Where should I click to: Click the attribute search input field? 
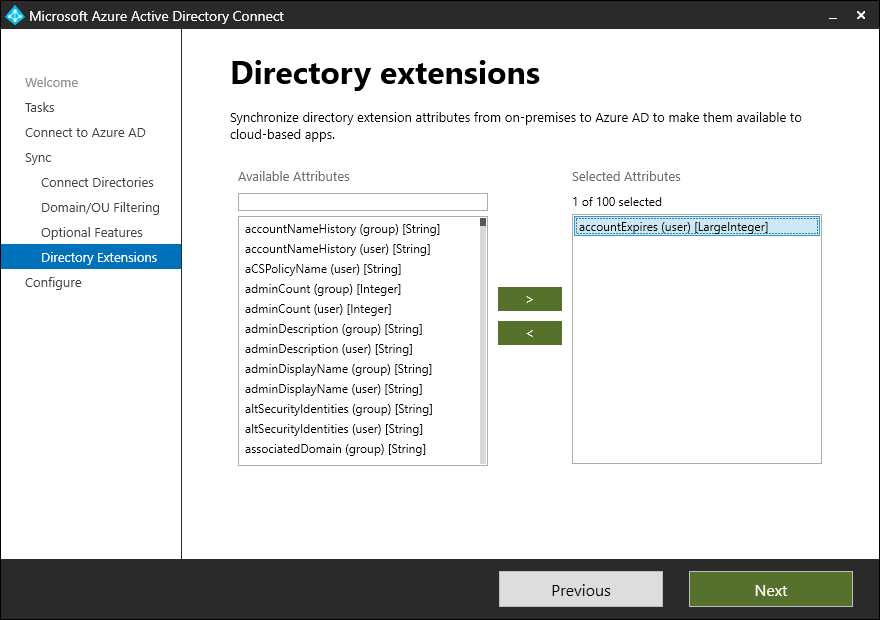pos(362,201)
